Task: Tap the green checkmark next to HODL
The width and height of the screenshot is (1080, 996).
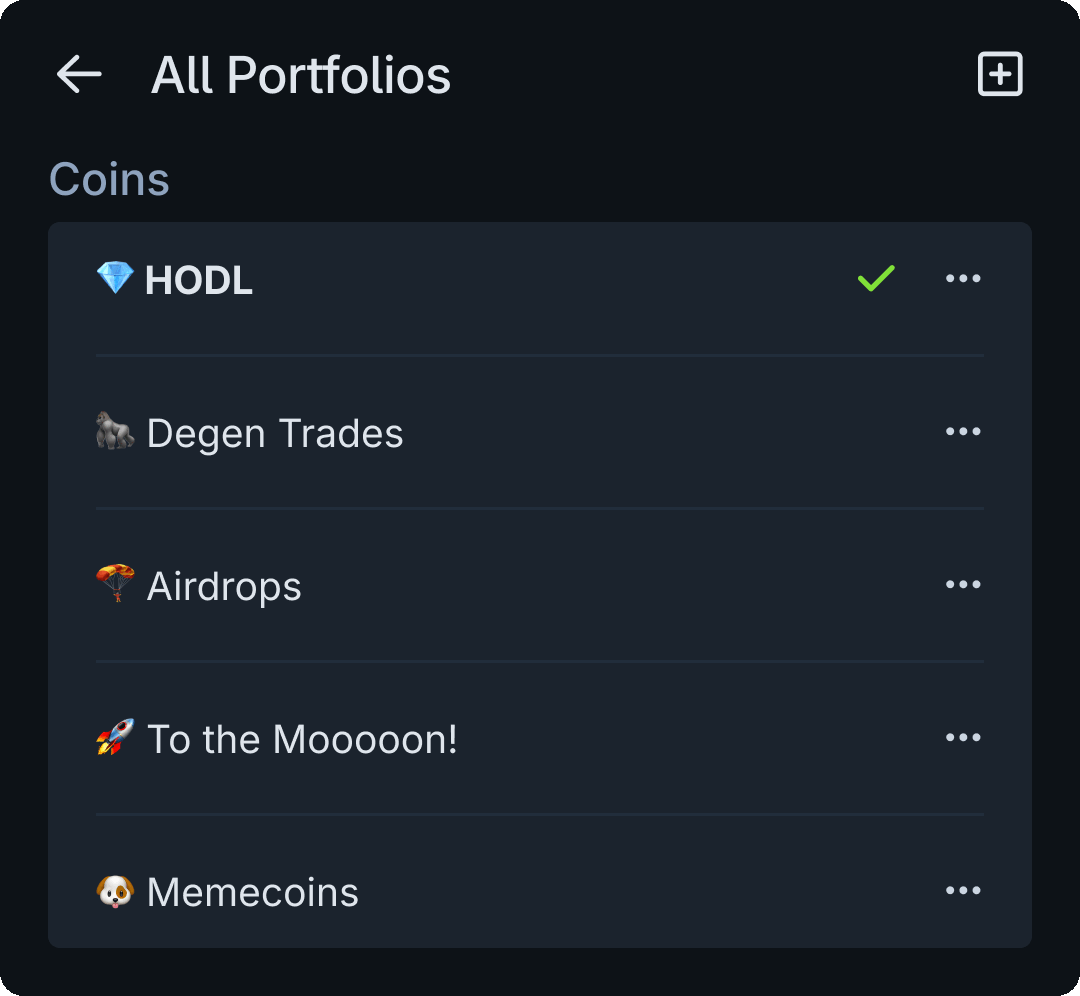Action: (875, 279)
